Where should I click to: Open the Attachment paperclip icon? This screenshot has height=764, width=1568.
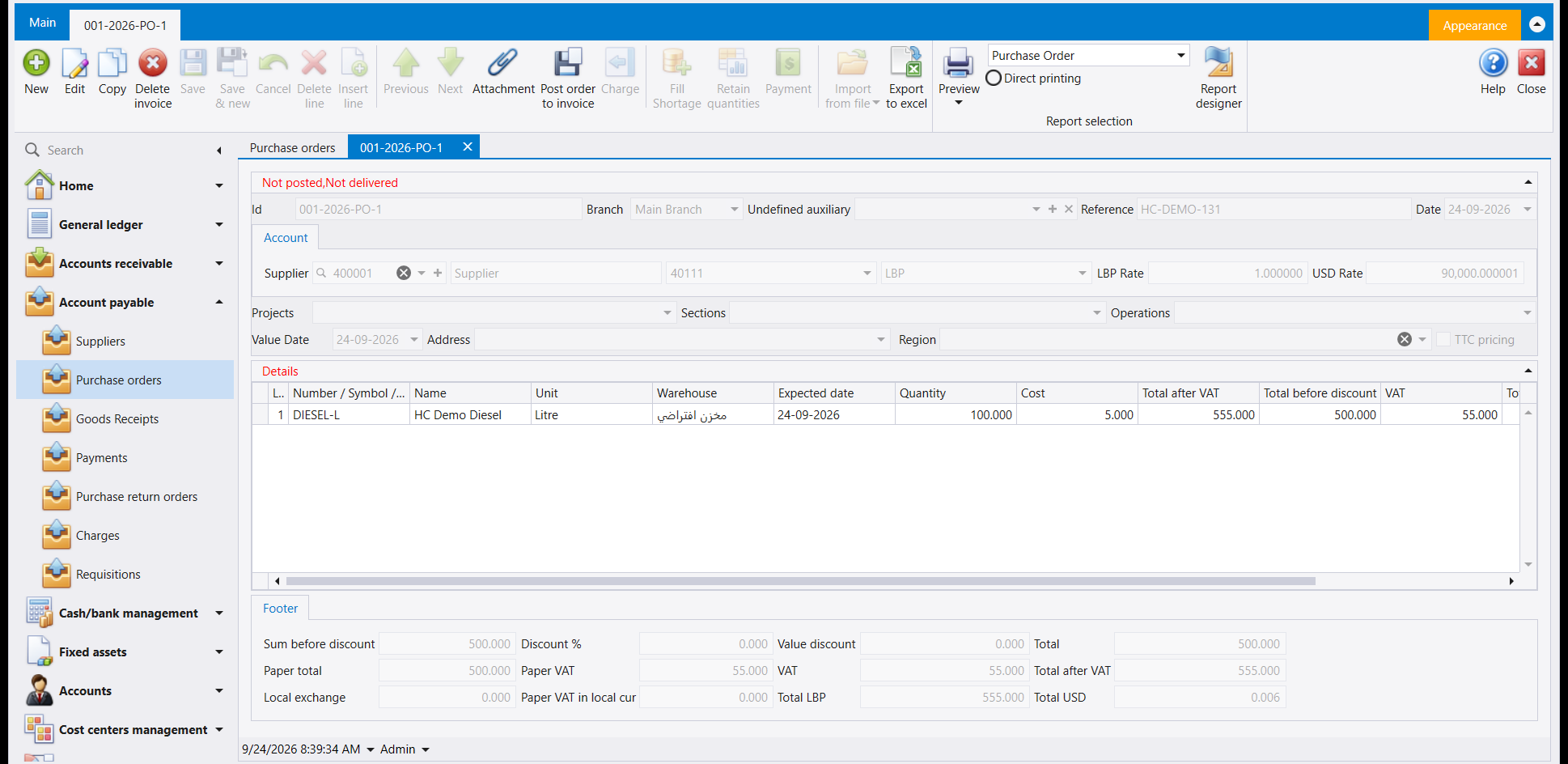[503, 63]
